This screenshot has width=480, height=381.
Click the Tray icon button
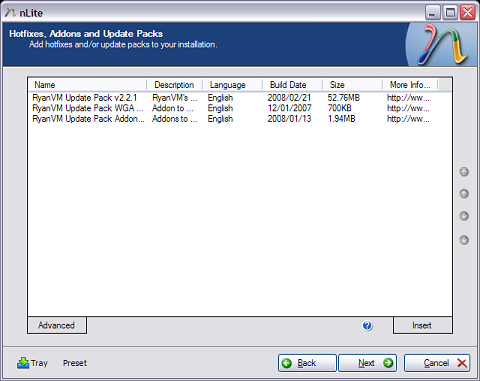(x=32, y=363)
